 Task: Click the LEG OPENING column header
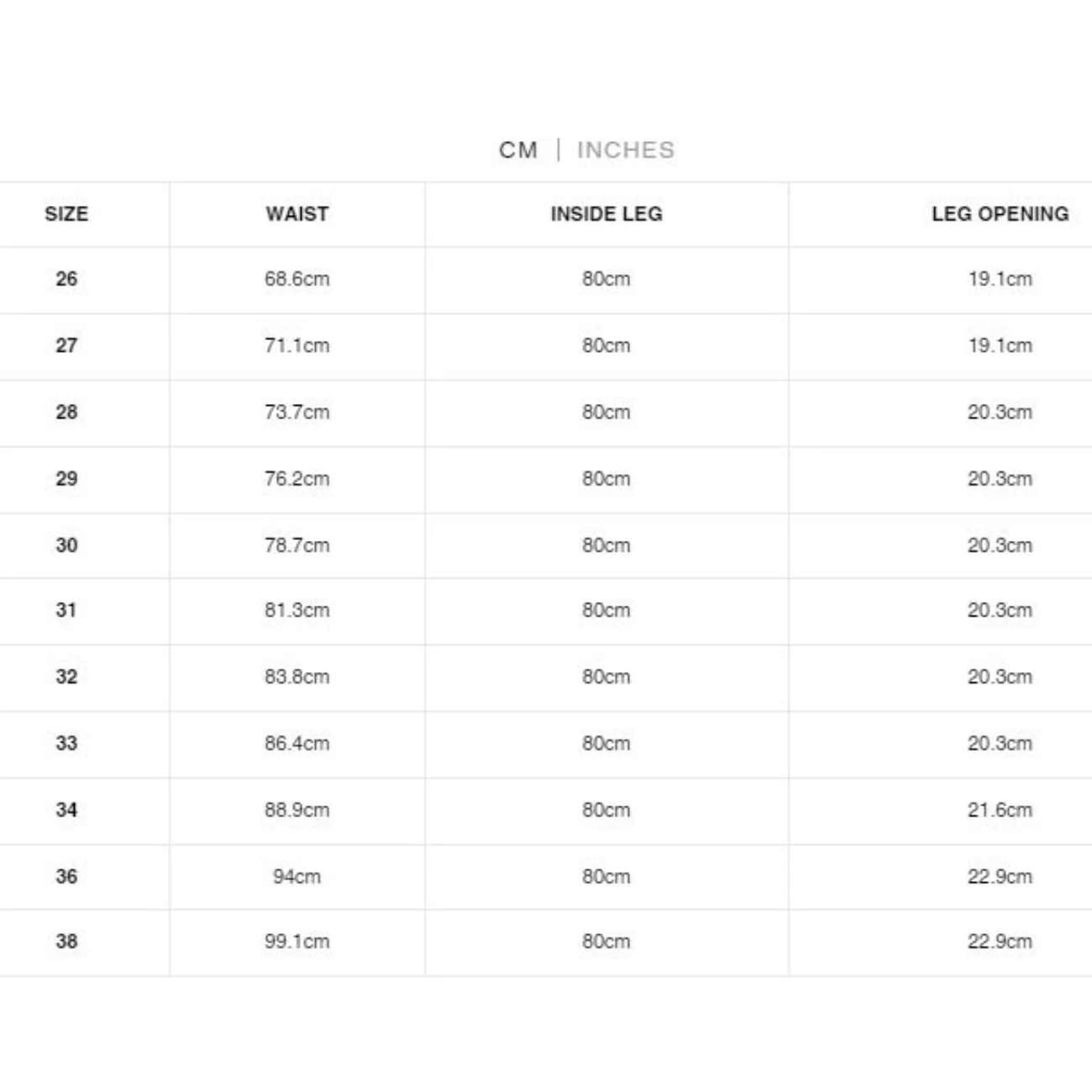1000,213
